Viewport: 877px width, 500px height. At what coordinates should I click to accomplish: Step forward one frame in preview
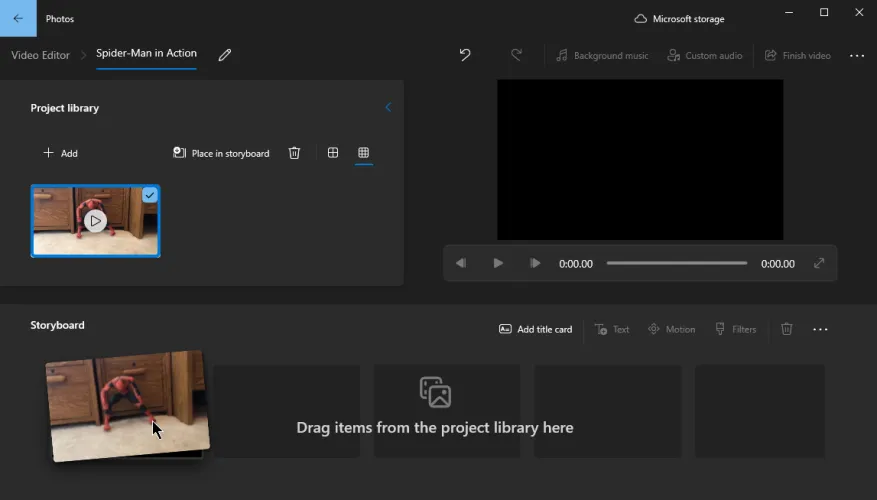535,263
